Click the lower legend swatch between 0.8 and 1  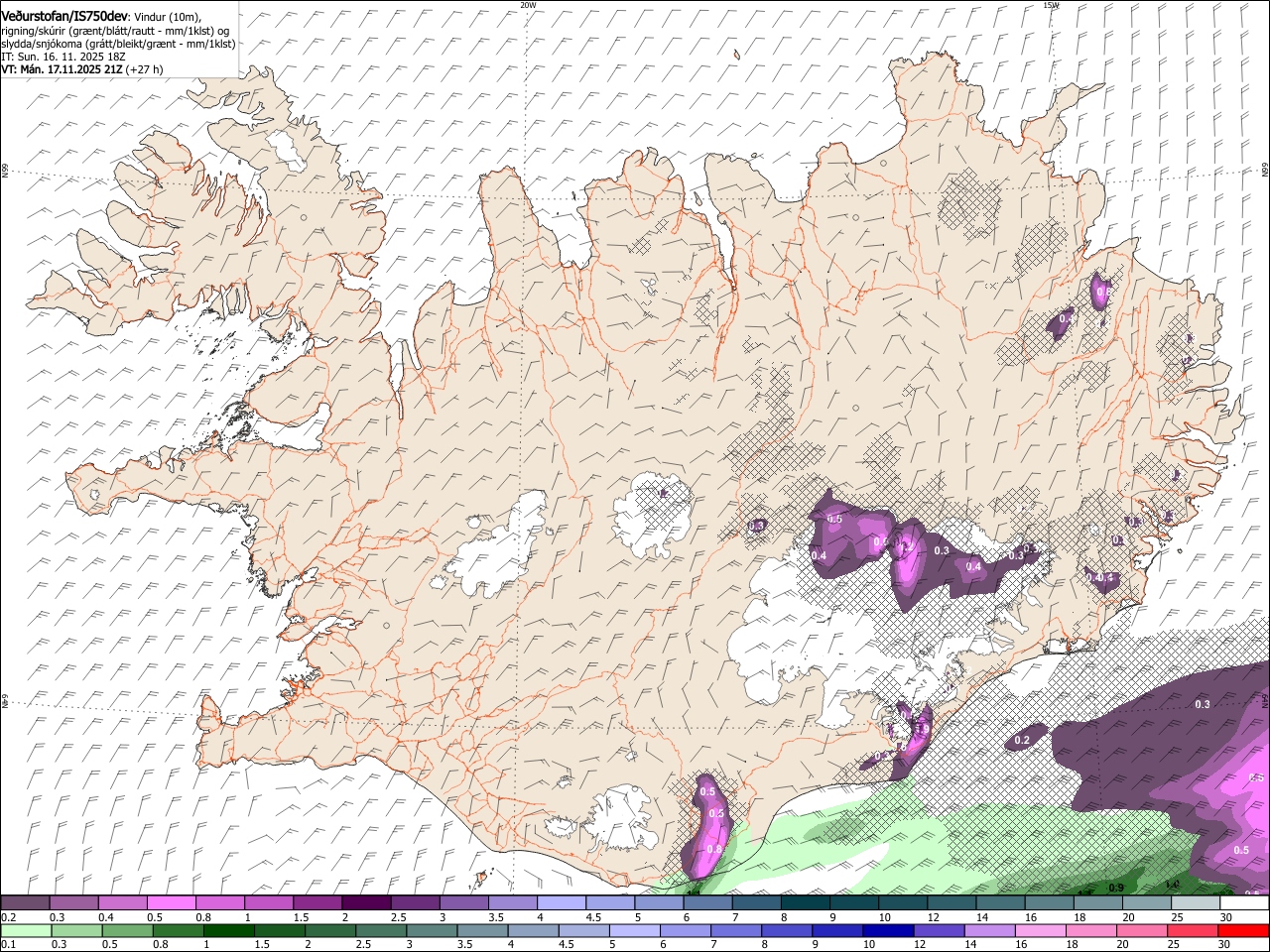point(179,930)
